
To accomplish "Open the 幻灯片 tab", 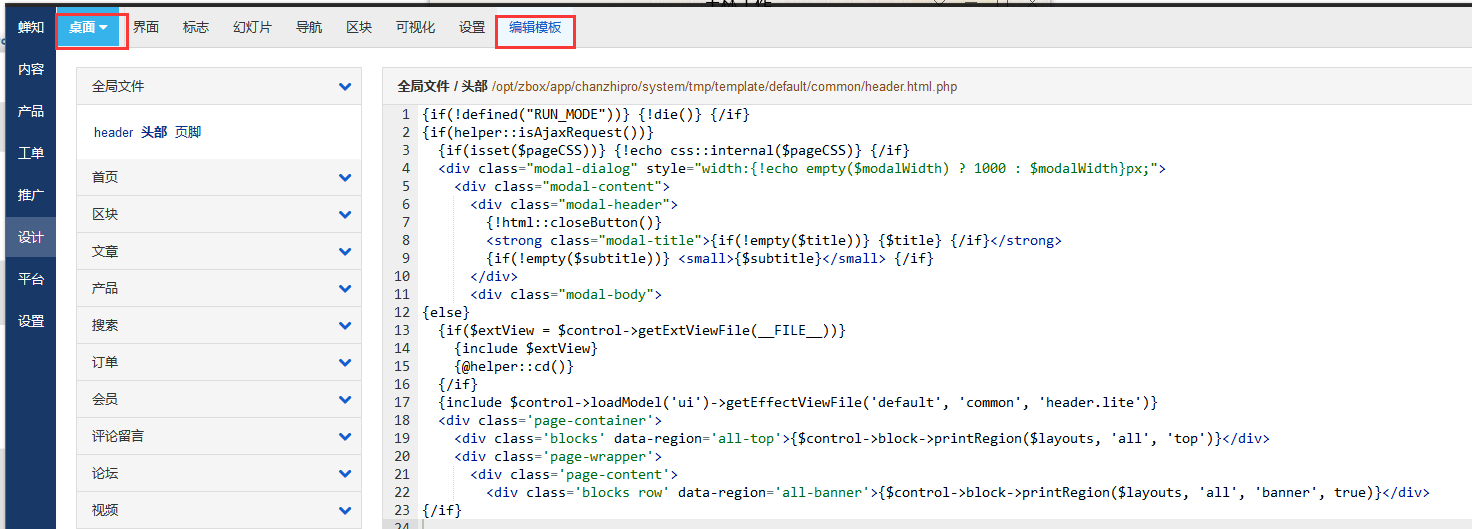I will (x=252, y=27).
